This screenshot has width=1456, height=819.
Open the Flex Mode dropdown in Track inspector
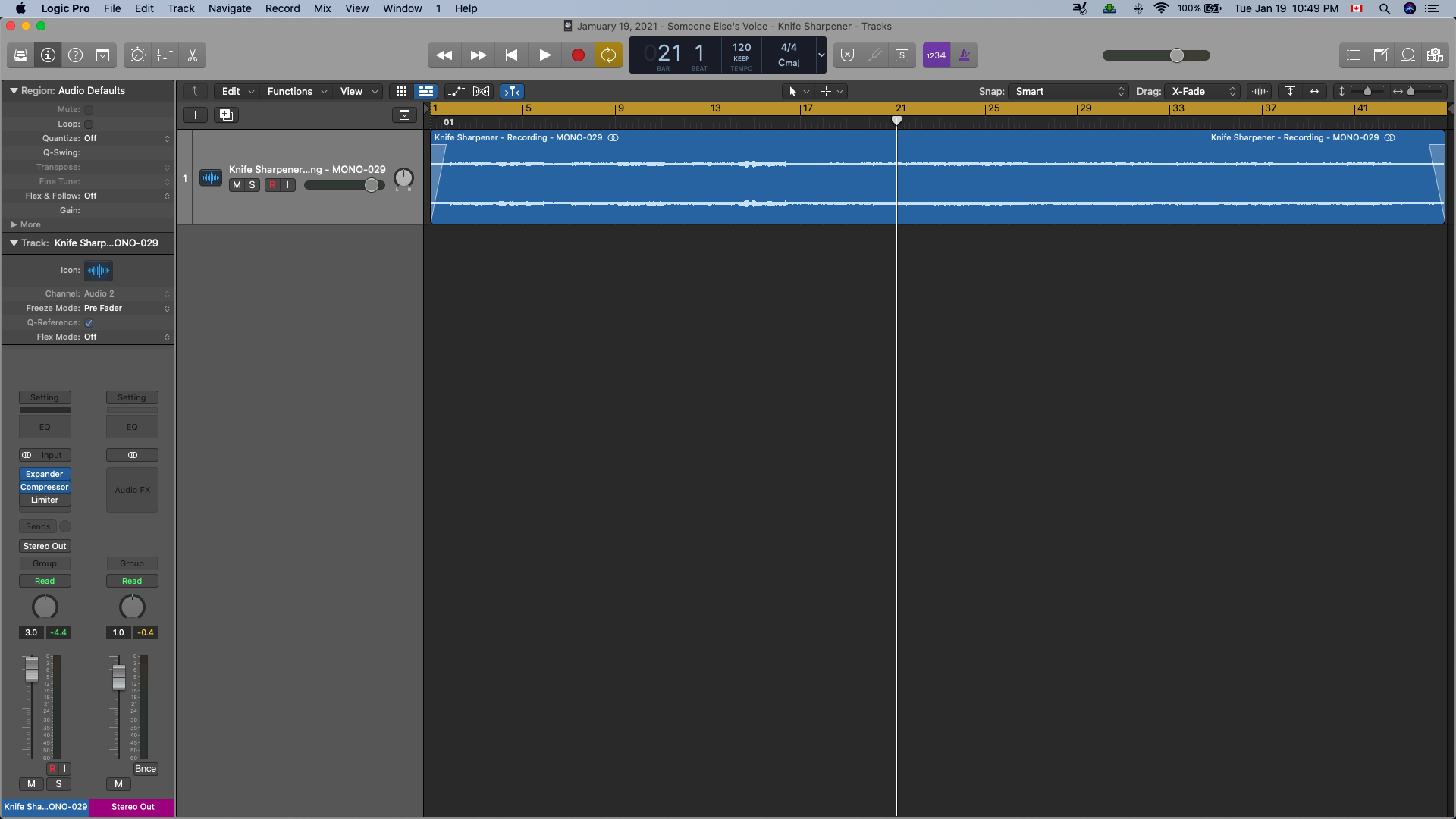click(126, 337)
